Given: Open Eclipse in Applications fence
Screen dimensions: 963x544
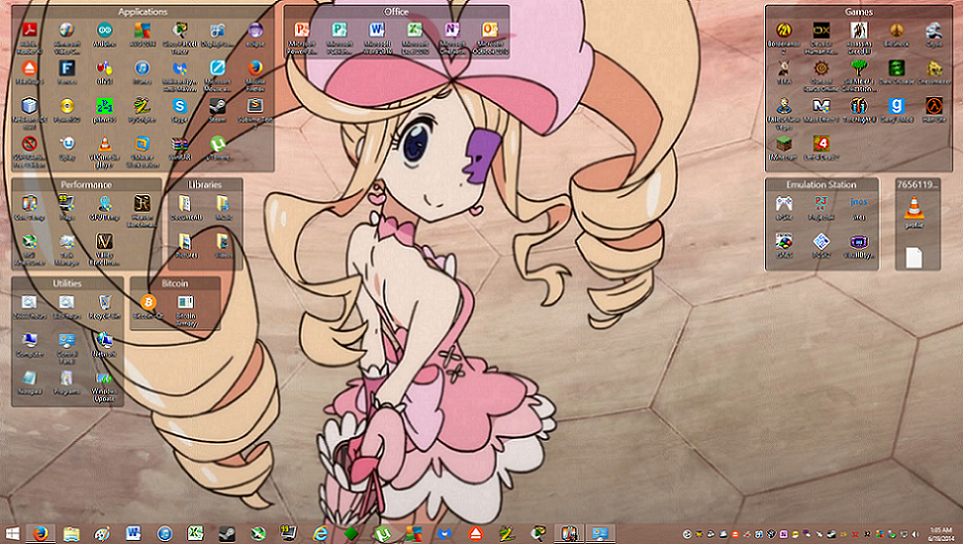Looking at the screenshot, I should tap(255, 29).
